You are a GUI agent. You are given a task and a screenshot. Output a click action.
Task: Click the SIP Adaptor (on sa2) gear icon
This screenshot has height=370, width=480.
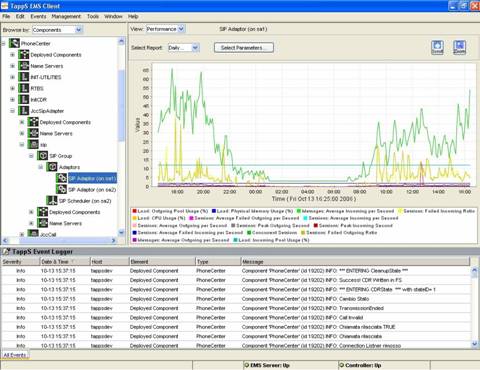[61, 189]
